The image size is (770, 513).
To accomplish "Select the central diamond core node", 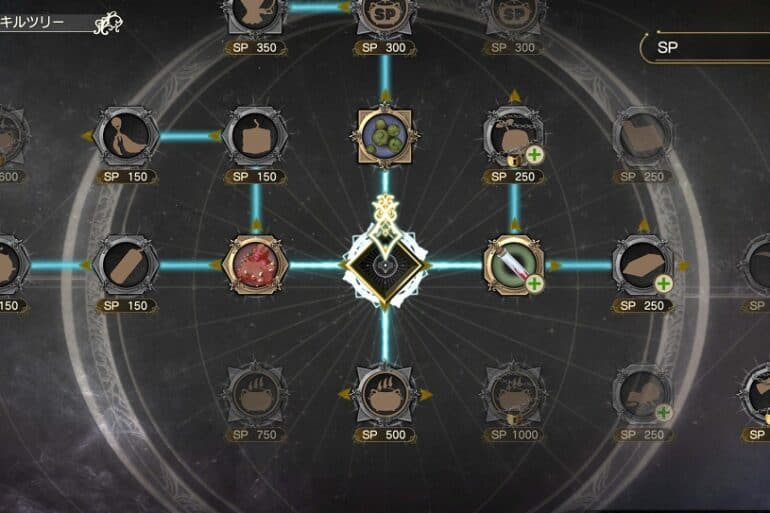I will 385,266.
